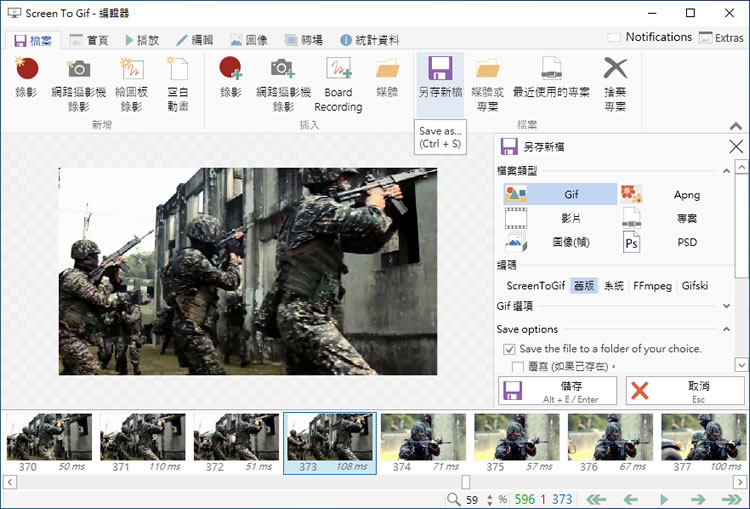Image resolution: width=750 pixels, height=509 pixels.
Task: Select image frames (圖像(幀)) file type
Action: pyautogui.click(x=560, y=242)
